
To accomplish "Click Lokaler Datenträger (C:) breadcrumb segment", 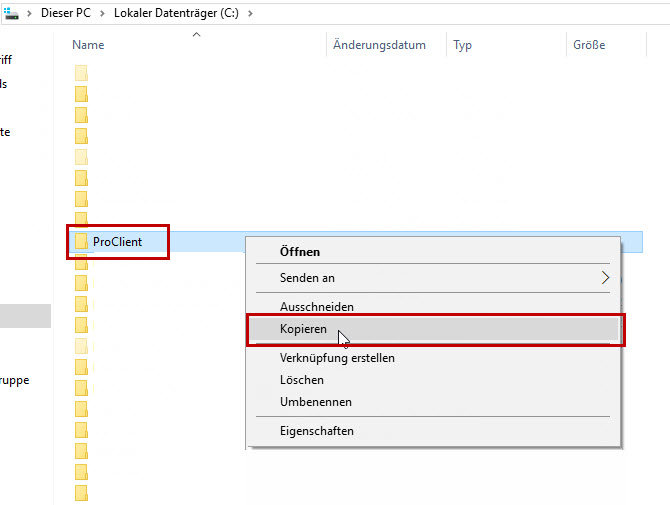I will coord(177,13).
